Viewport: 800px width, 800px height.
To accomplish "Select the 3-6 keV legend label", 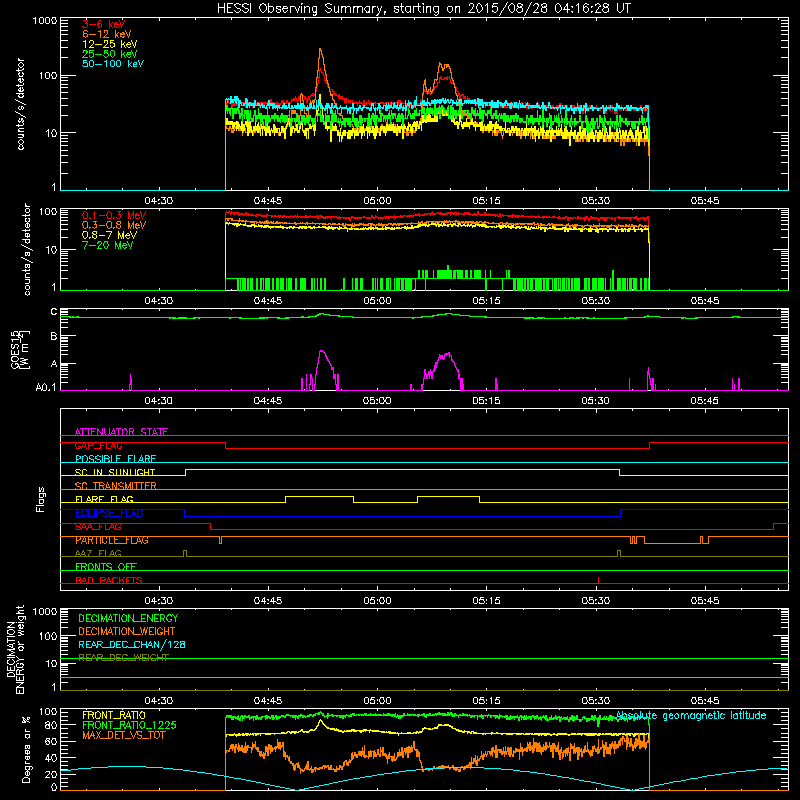I will (104, 24).
